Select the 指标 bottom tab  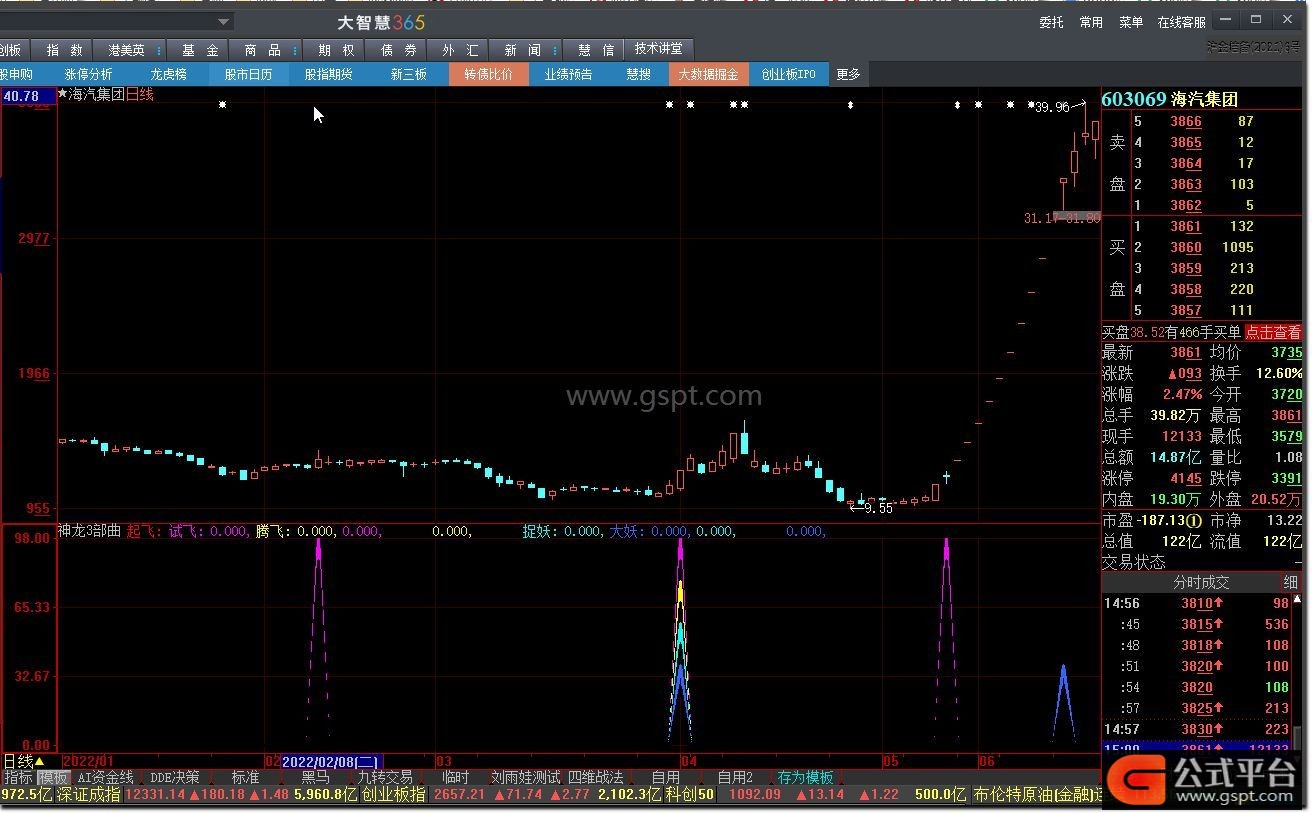(x=18, y=777)
